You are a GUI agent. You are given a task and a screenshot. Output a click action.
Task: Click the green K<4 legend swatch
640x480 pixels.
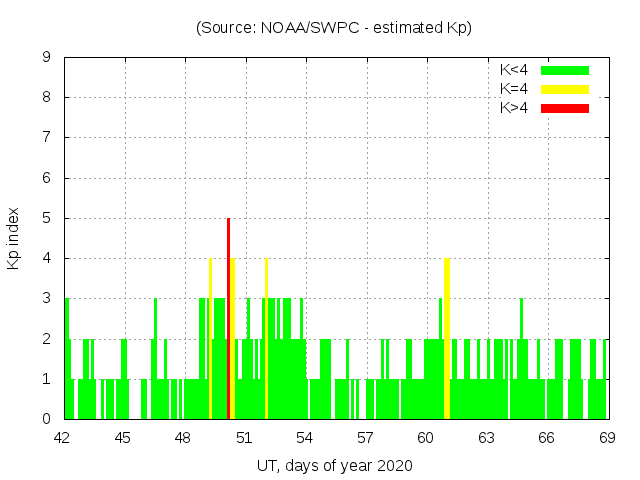click(565, 70)
